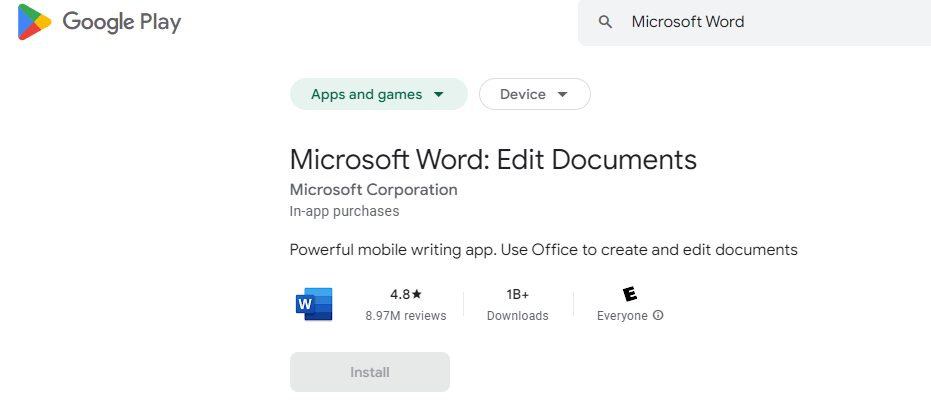Click the Install button
931x419 pixels.
[x=370, y=372]
